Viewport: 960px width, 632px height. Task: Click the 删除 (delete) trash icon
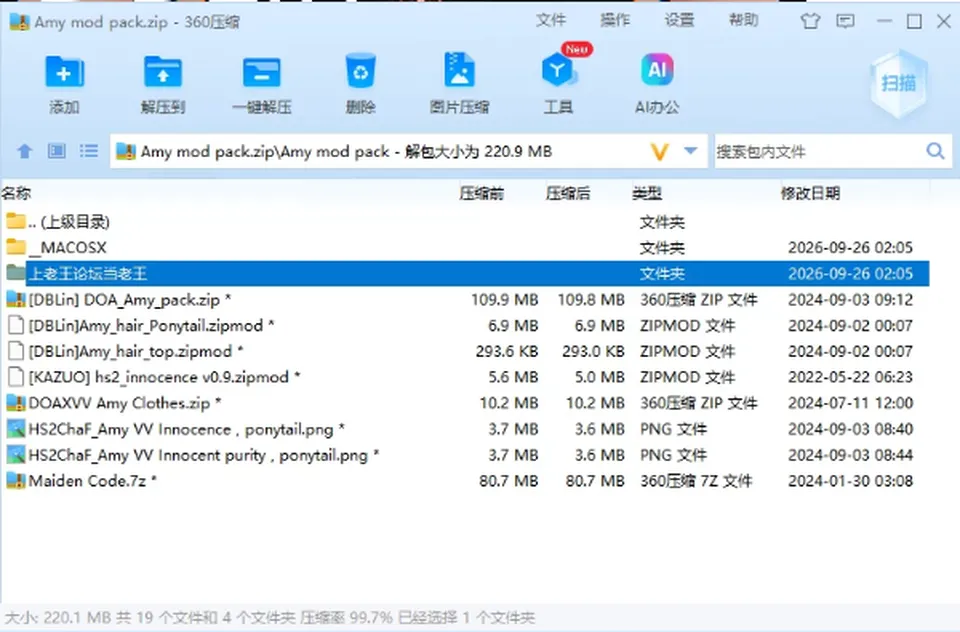[x=360, y=72]
